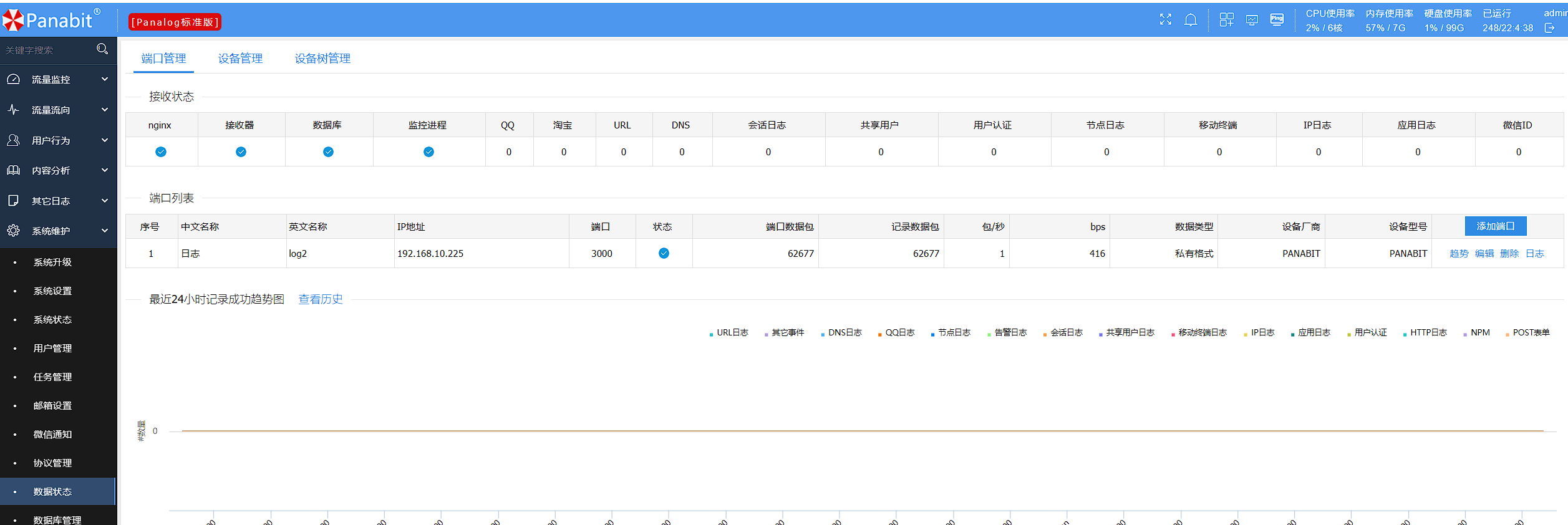Click the 日志 action link for log2 port
The width and height of the screenshot is (1568, 525).
[1535, 253]
